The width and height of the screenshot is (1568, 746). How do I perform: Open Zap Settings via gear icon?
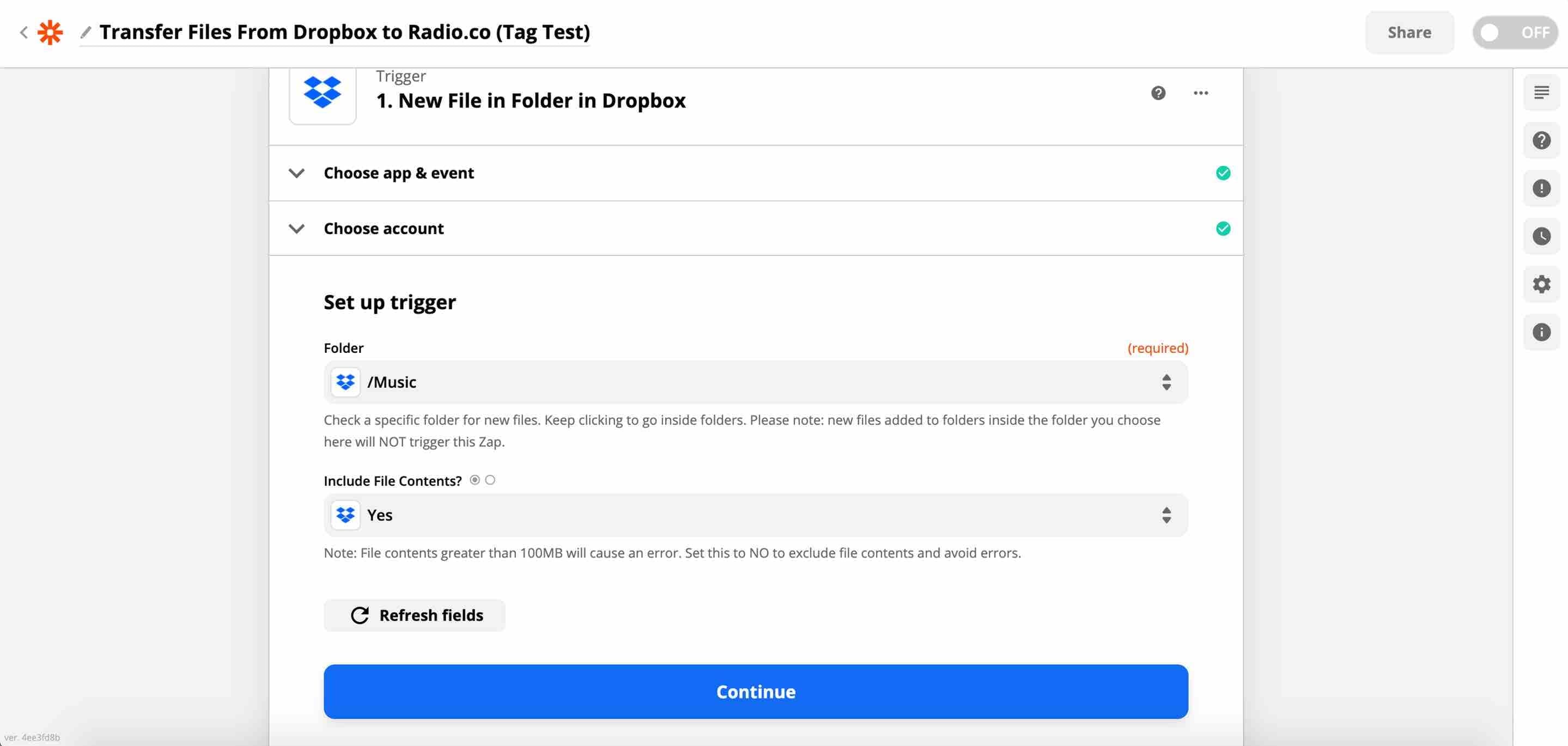pos(1541,284)
